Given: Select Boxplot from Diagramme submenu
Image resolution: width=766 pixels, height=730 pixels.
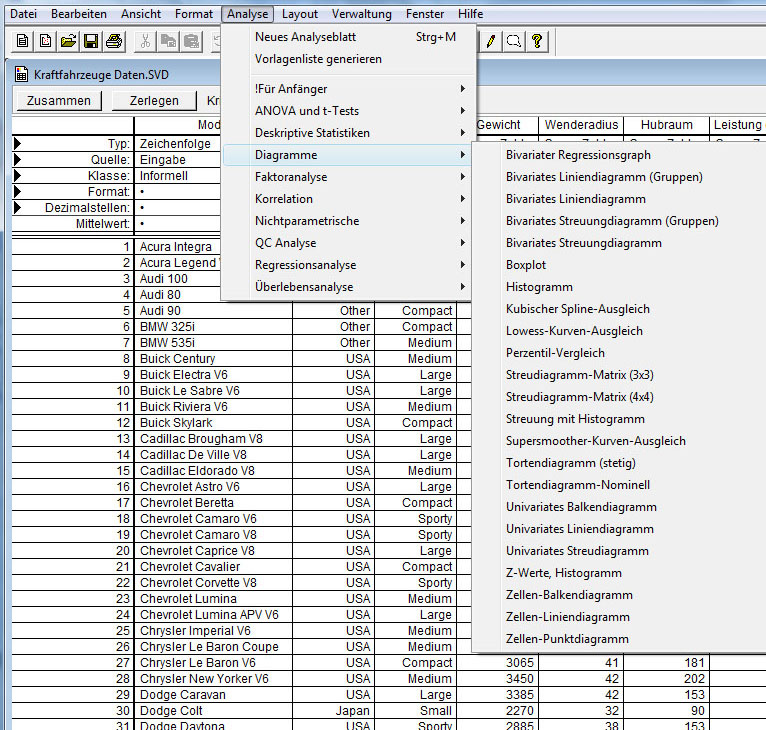Looking at the screenshot, I should tap(618, 265).
